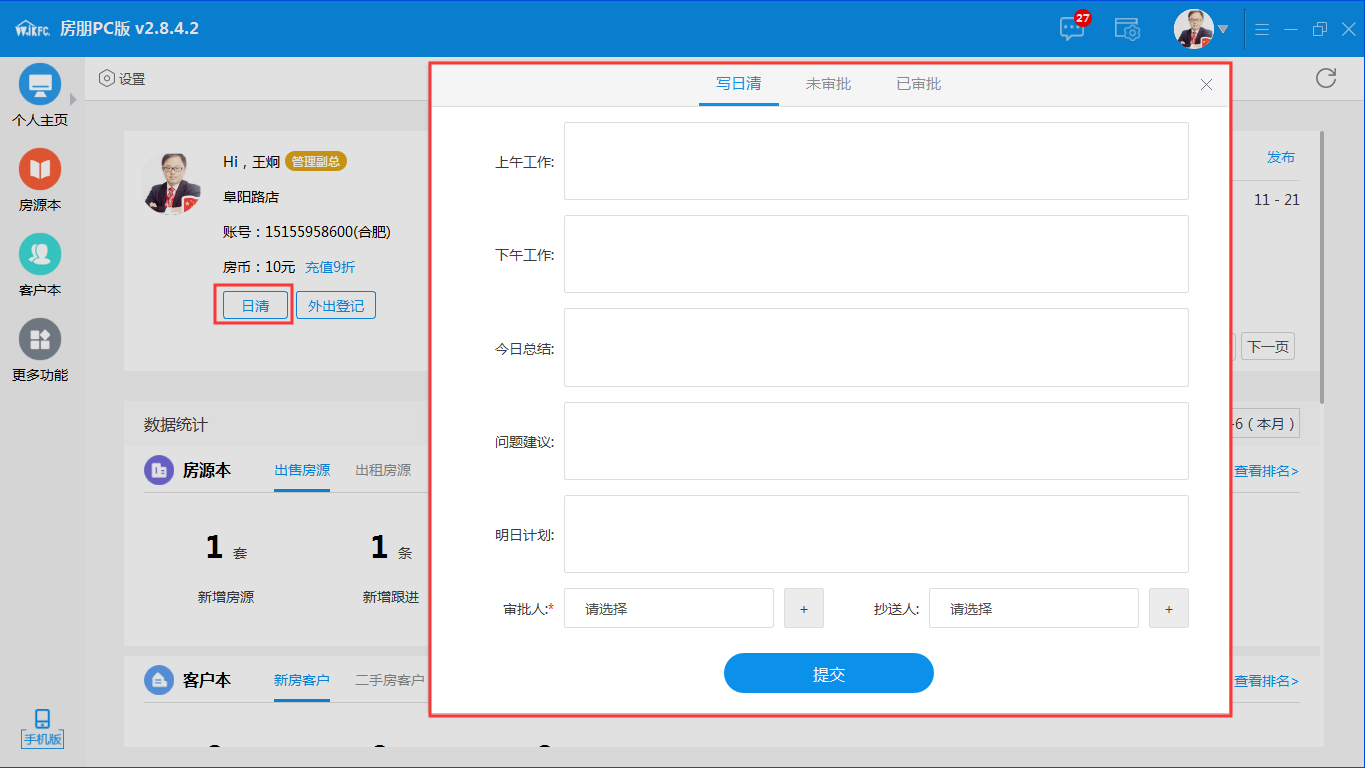The width and height of the screenshot is (1365, 768).
Task: Click the 提交 button
Action: tap(829, 674)
